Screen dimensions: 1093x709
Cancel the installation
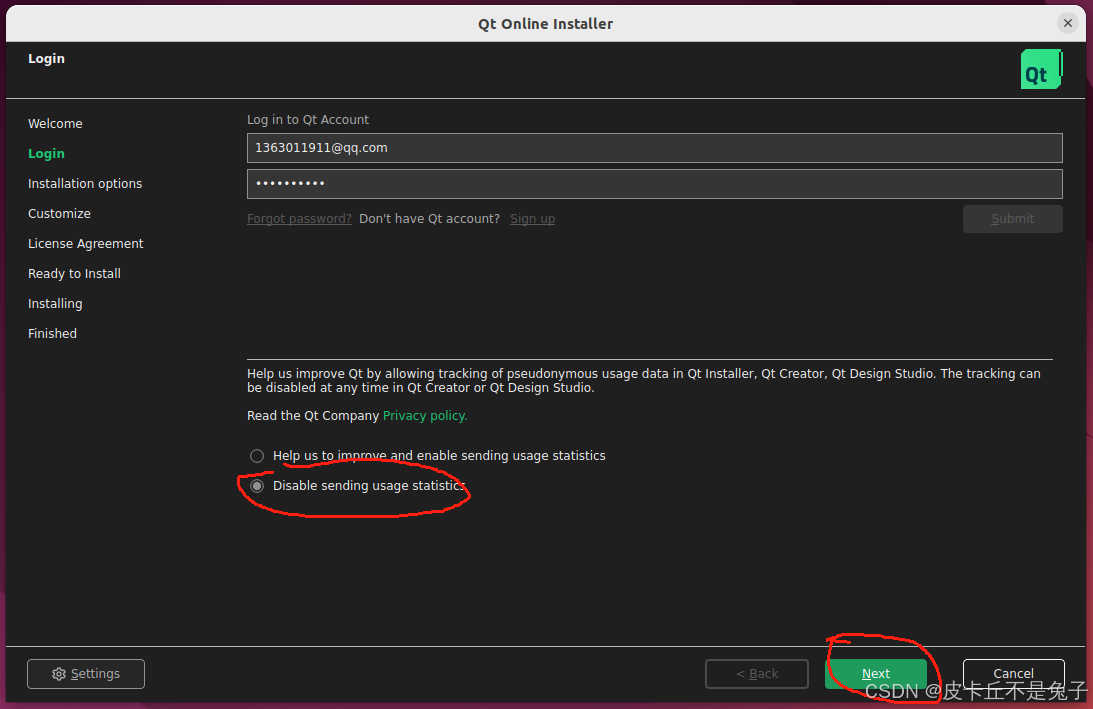click(x=1014, y=674)
